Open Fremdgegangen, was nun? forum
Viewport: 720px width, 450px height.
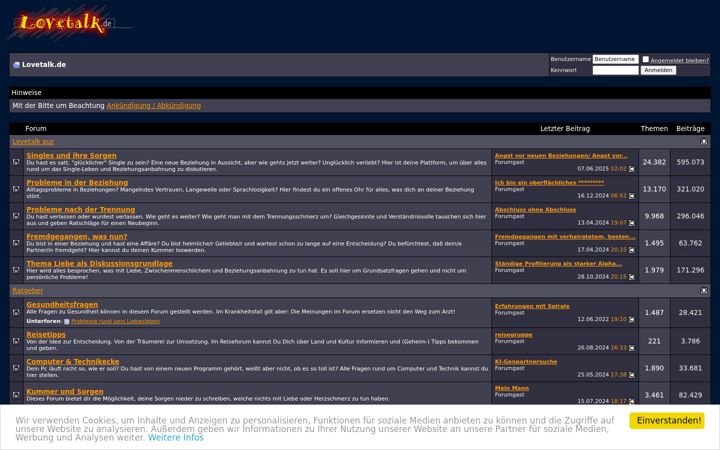[x=77, y=237]
